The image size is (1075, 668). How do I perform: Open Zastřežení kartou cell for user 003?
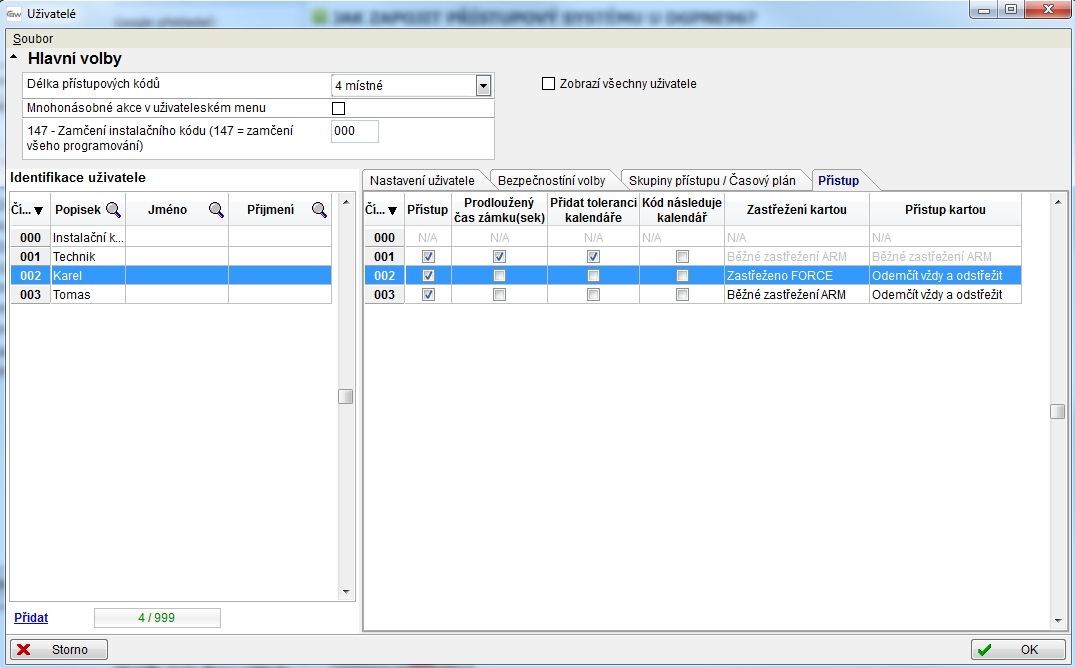(796, 295)
